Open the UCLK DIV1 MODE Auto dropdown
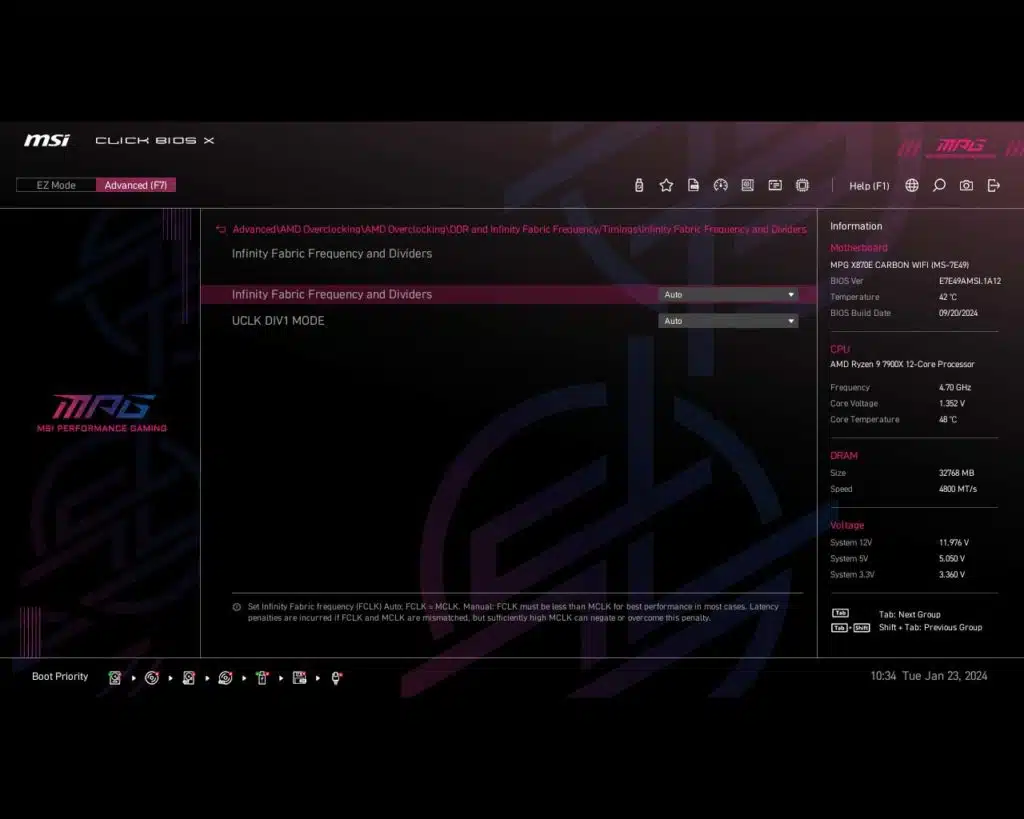Viewport: 1024px width, 819px height. 728,321
